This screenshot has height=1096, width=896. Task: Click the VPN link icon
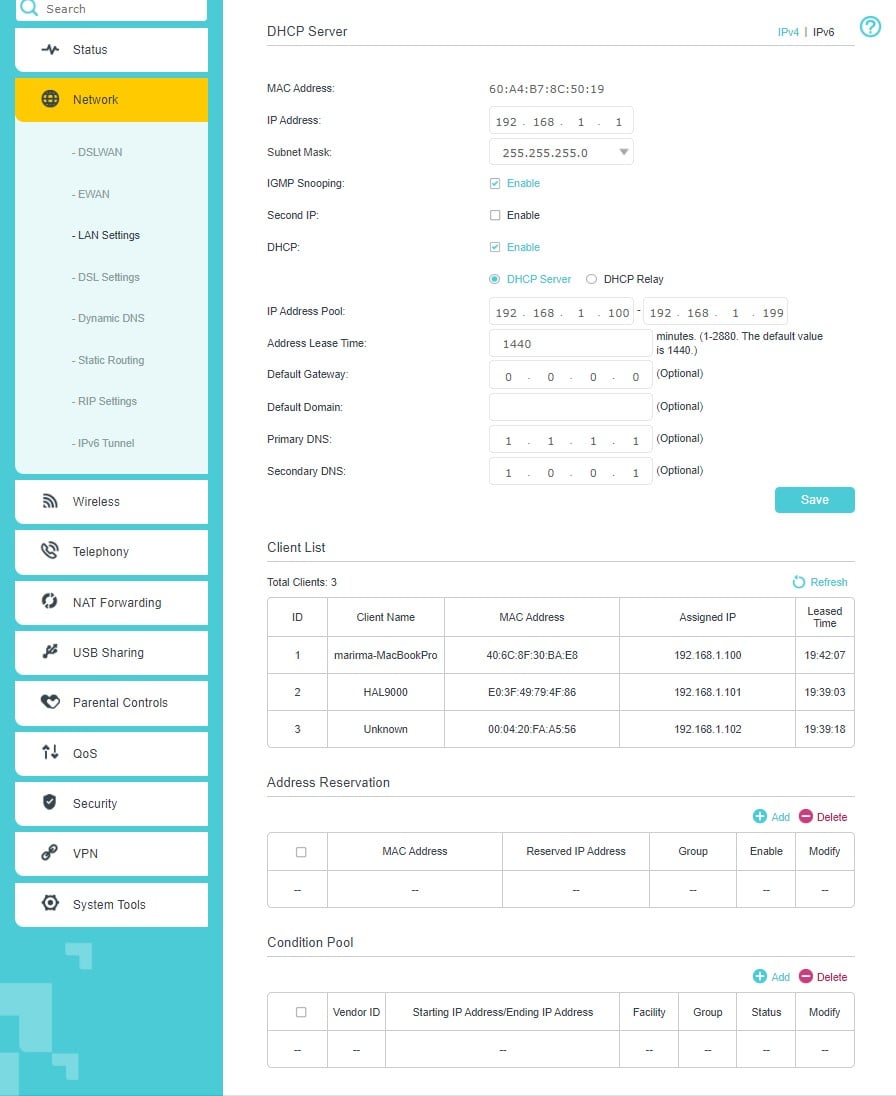pyautogui.click(x=50, y=853)
